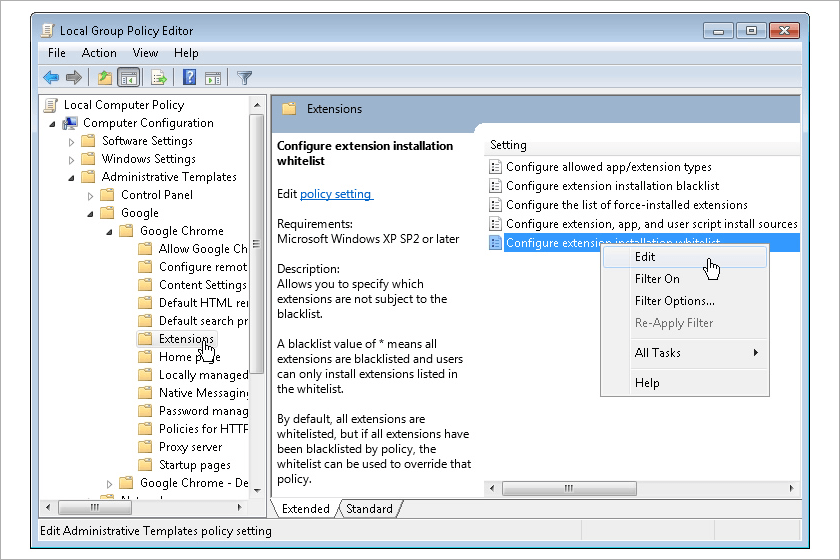The image size is (840, 560).
Task: Select Configure allowed app/extension types setting
Action: [608, 167]
